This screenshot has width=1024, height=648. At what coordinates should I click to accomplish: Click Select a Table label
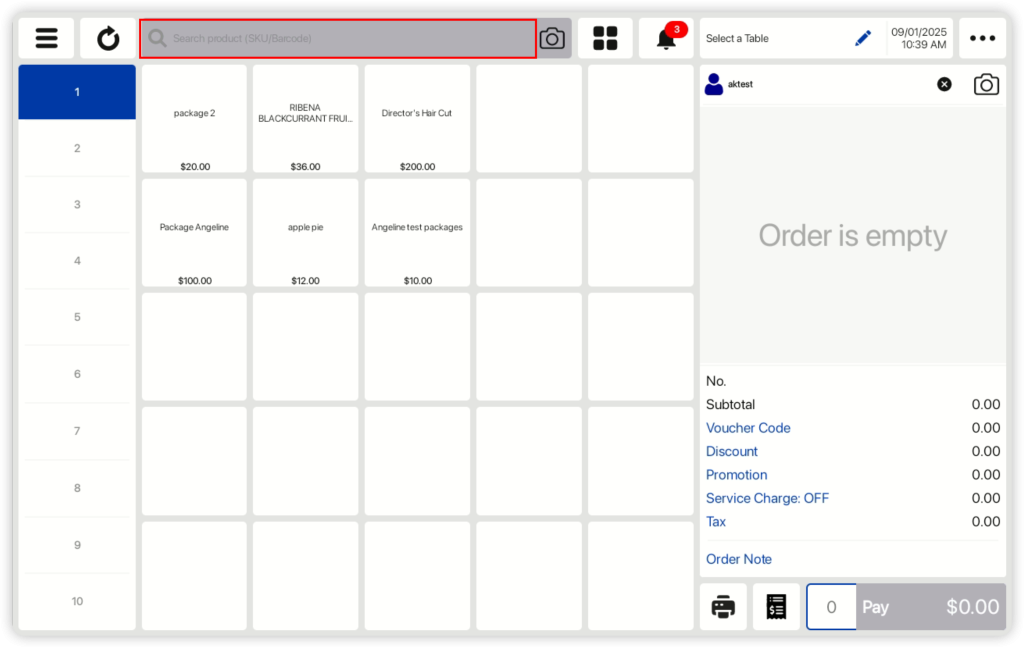pyautogui.click(x=737, y=39)
